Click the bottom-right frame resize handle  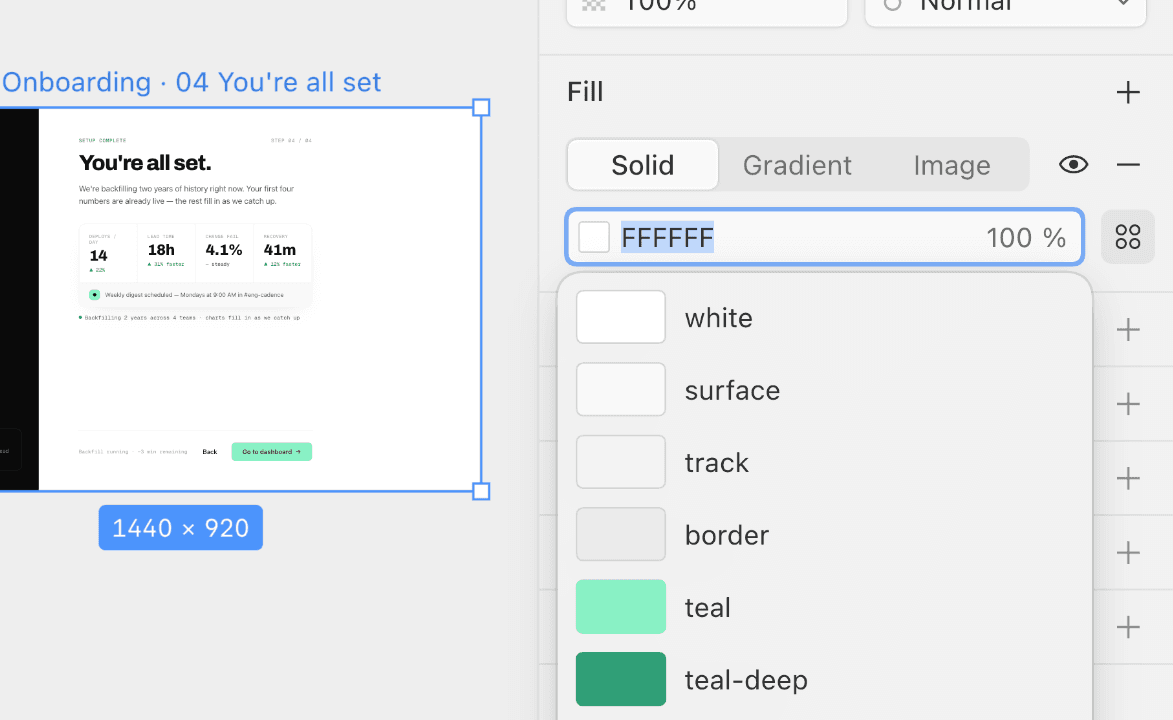coord(481,491)
